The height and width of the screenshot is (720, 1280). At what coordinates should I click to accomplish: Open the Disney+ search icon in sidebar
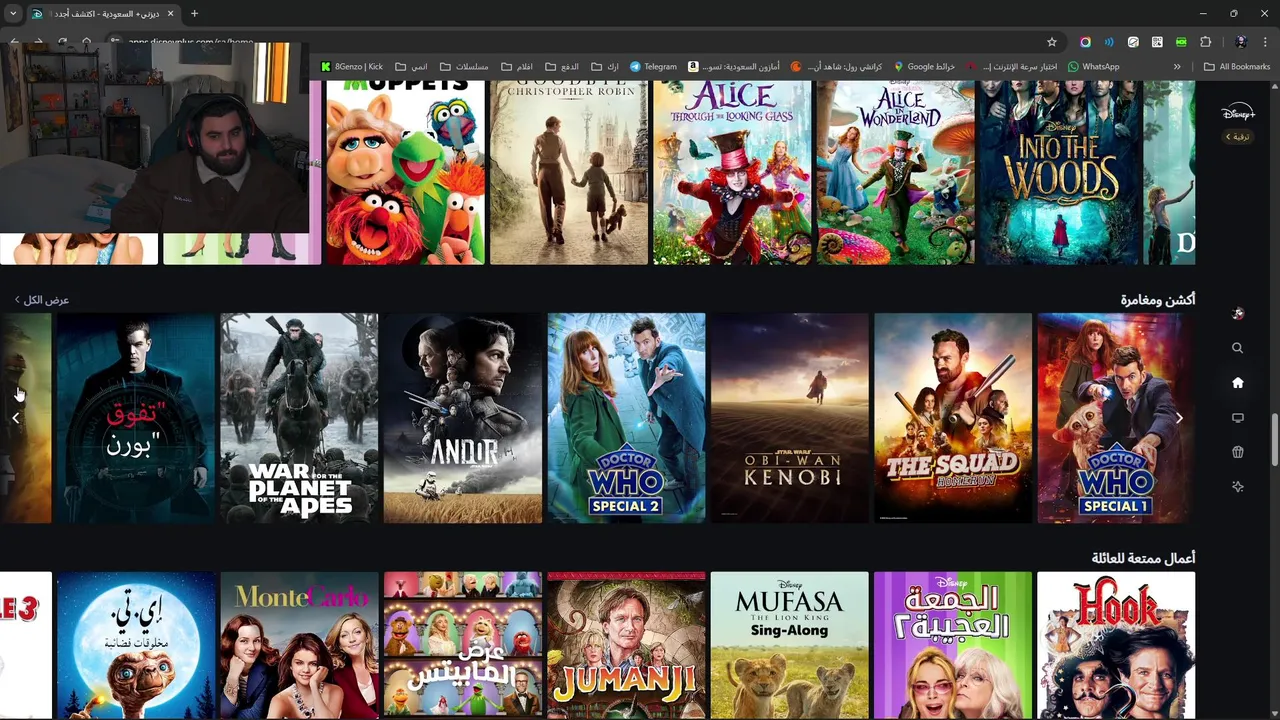1237,348
